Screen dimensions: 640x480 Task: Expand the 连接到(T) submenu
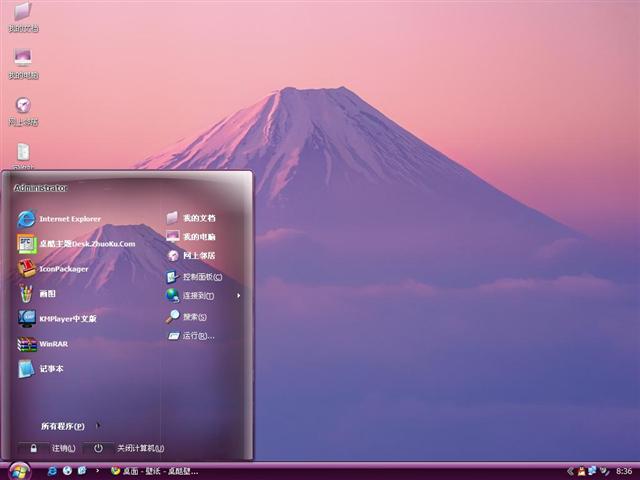coord(203,296)
